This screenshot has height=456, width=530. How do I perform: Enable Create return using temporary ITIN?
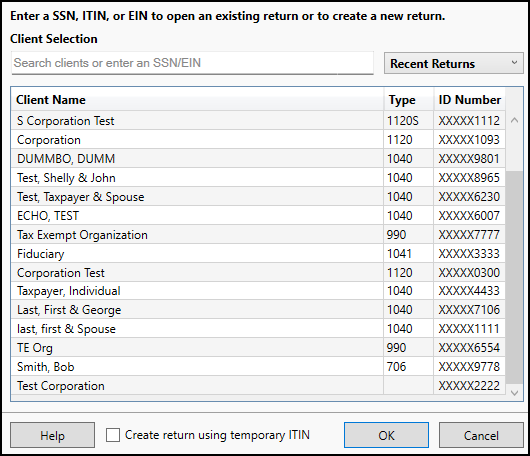click(113, 435)
